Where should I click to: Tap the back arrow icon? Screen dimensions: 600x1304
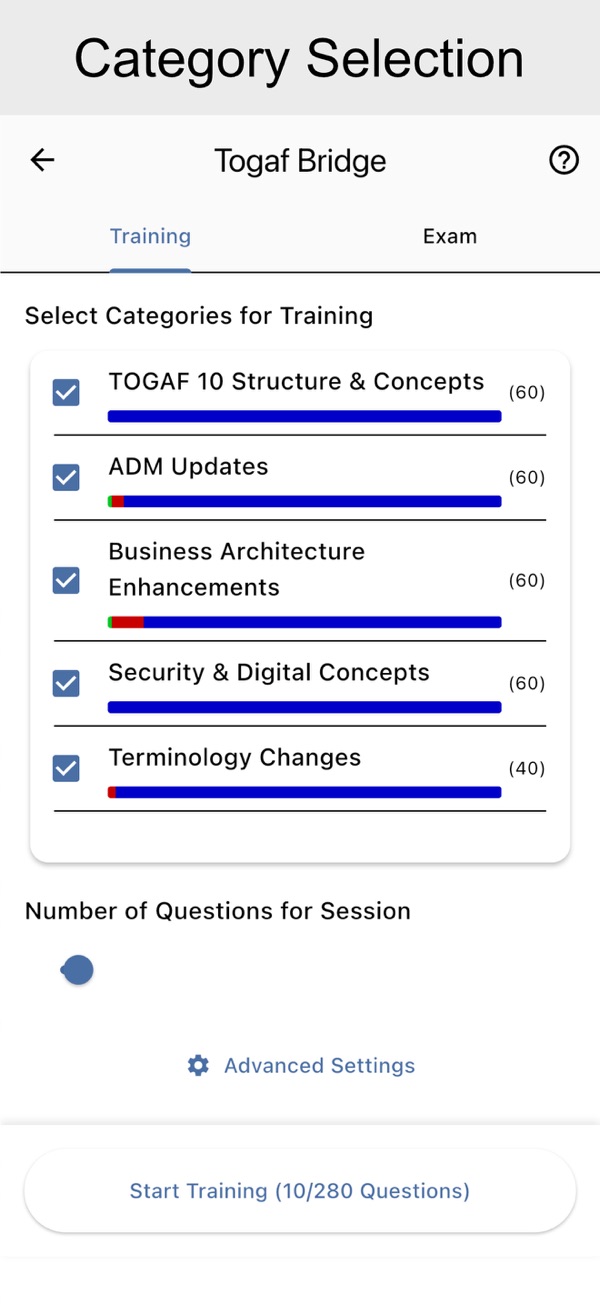(x=42, y=160)
